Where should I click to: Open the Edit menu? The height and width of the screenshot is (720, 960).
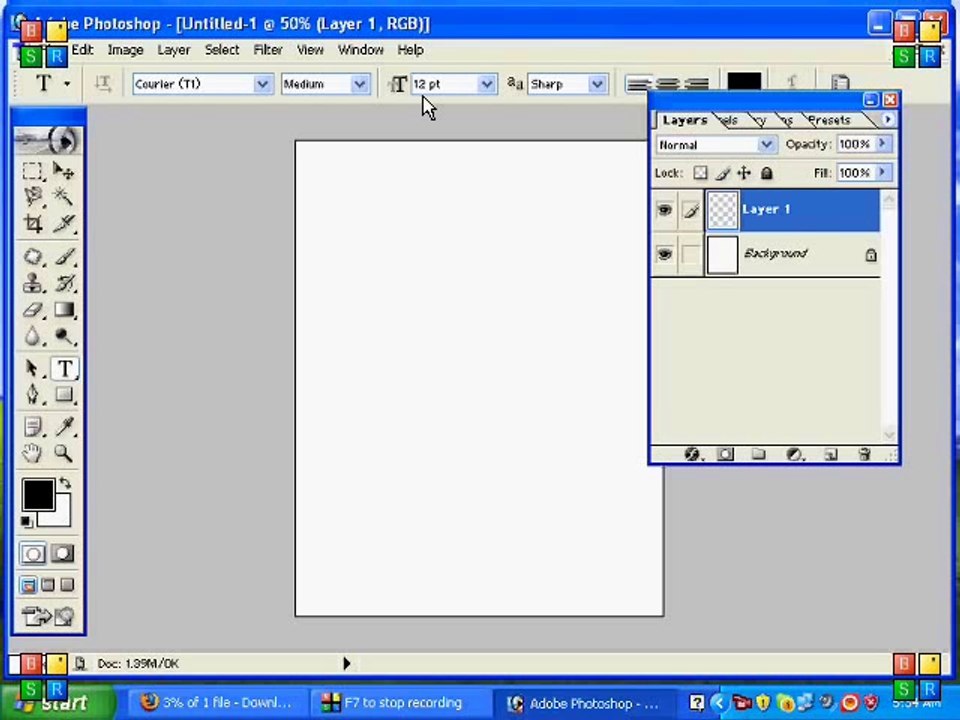click(x=82, y=50)
